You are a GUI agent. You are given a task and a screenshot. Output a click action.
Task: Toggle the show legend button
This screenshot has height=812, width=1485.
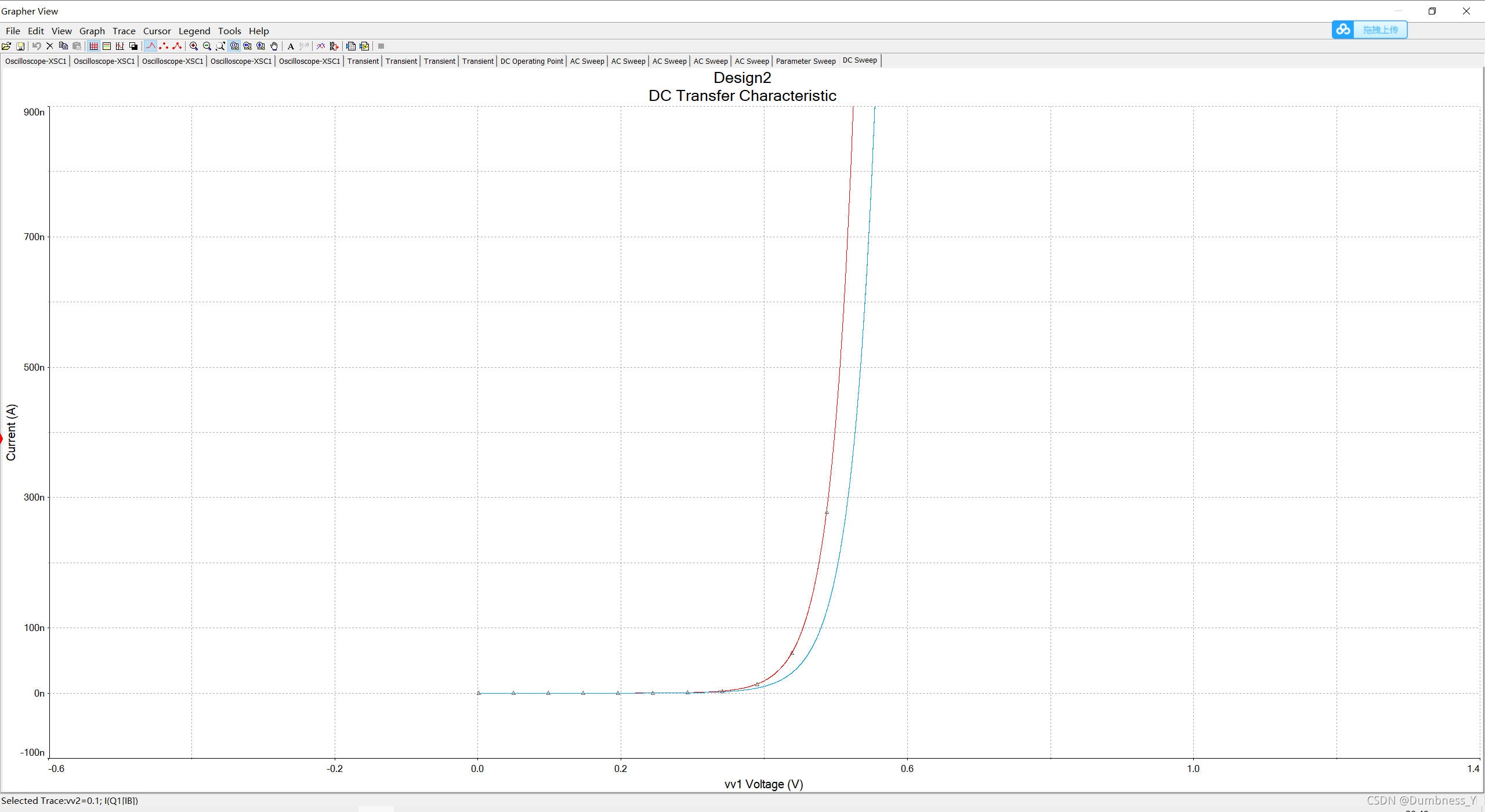pos(107,46)
